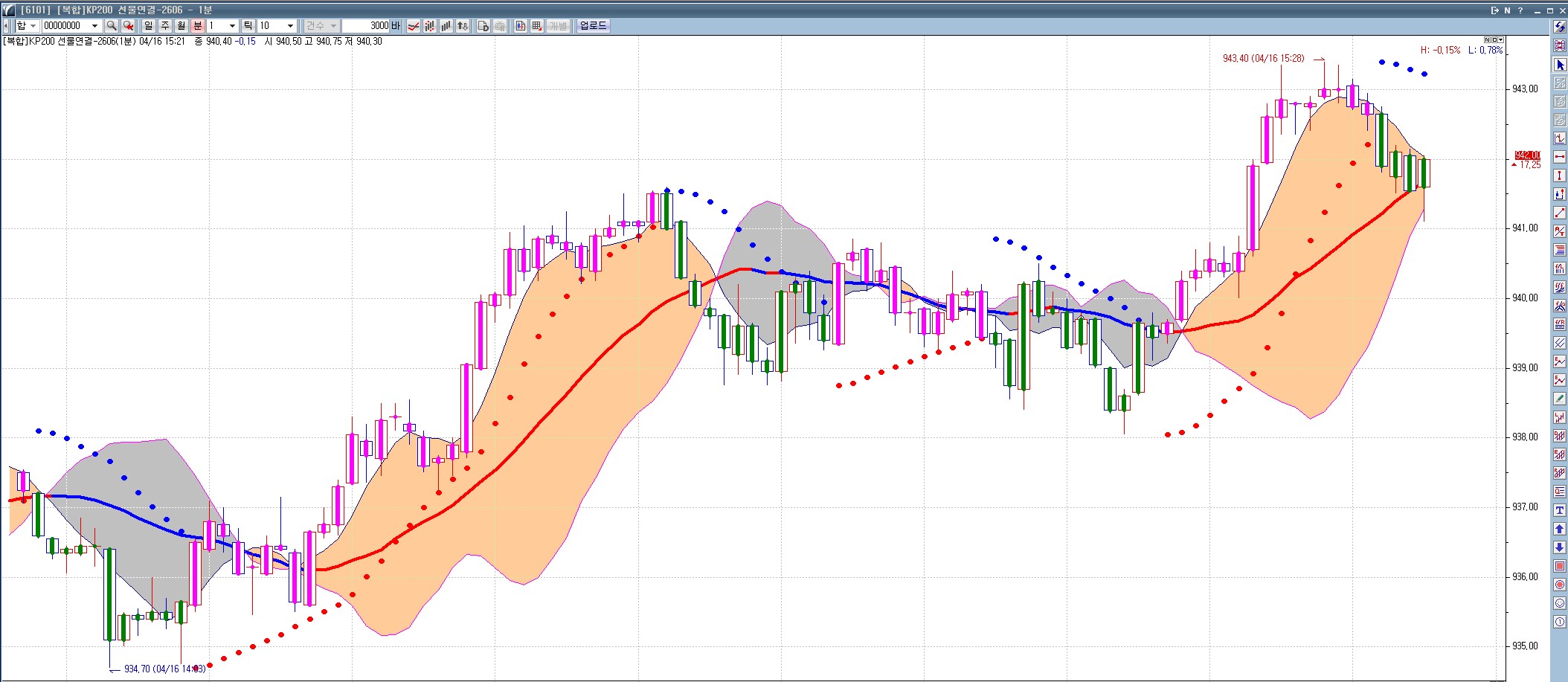Select the pencil drawing tool
Image resolution: width=1568 pixels, height=682 pixels.
1560,399
